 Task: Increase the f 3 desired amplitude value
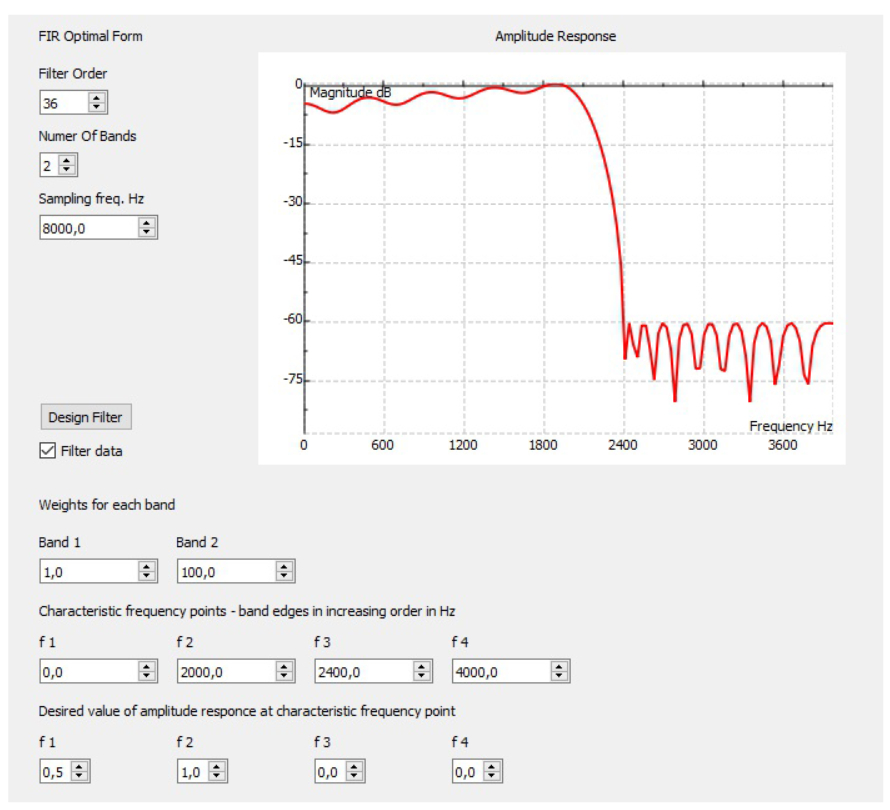click(x=356, y=767)
